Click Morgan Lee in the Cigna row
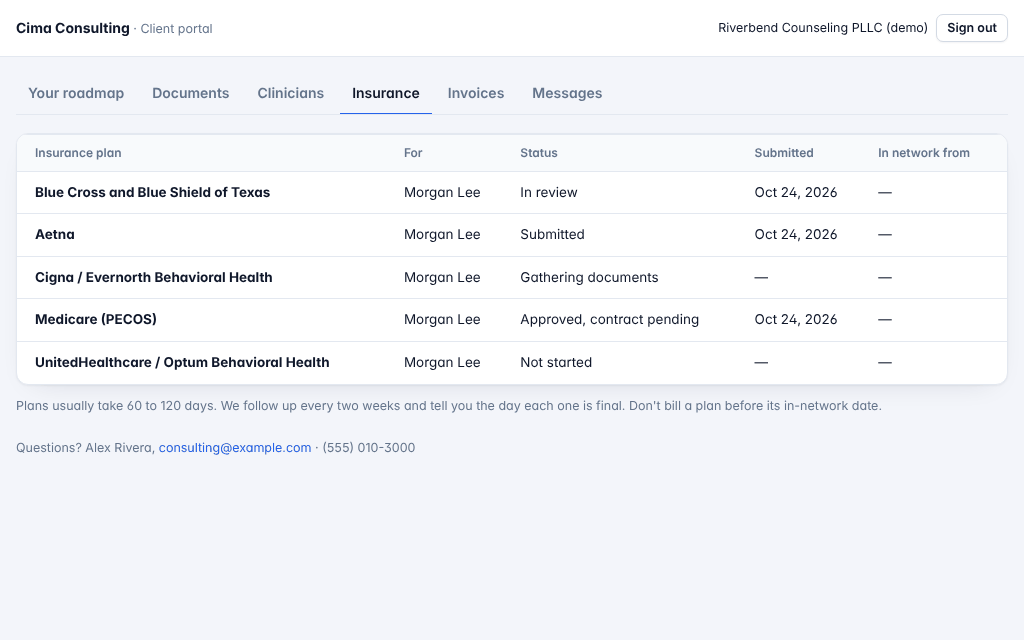 coord(442,278)
